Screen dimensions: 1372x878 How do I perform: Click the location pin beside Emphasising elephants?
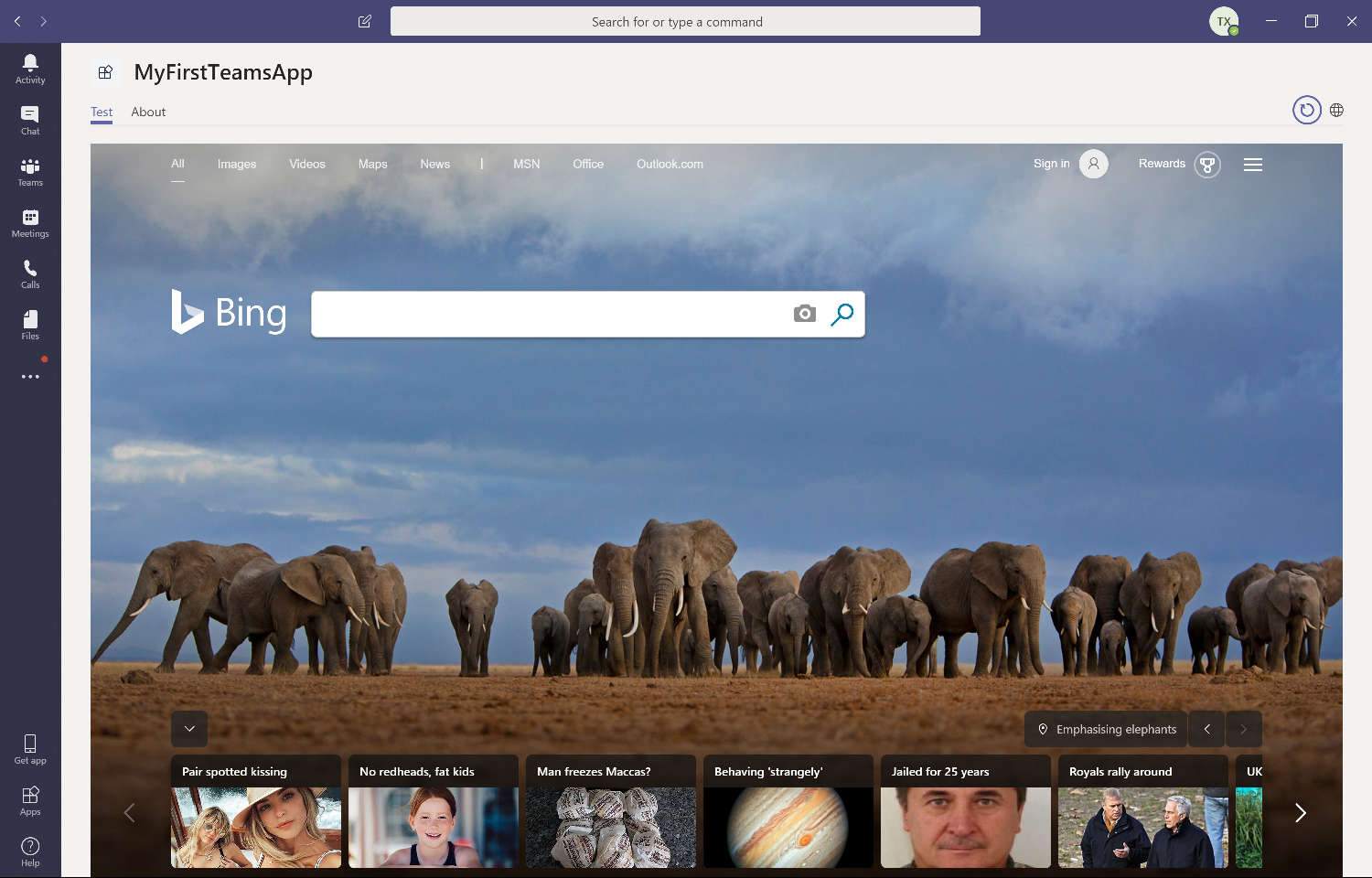click(1043, 729)
